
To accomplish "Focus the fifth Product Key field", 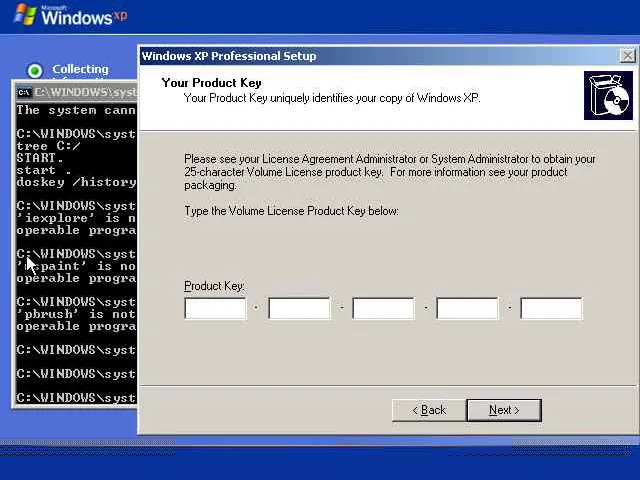I will pyautogui.click(x=551, y=308).
